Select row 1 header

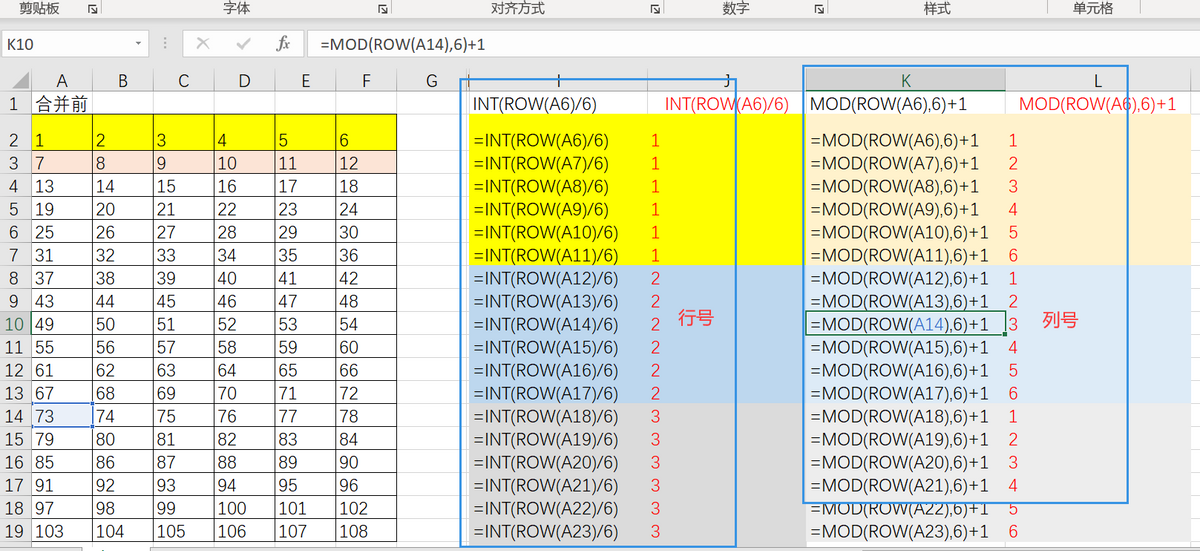(15, 103)
